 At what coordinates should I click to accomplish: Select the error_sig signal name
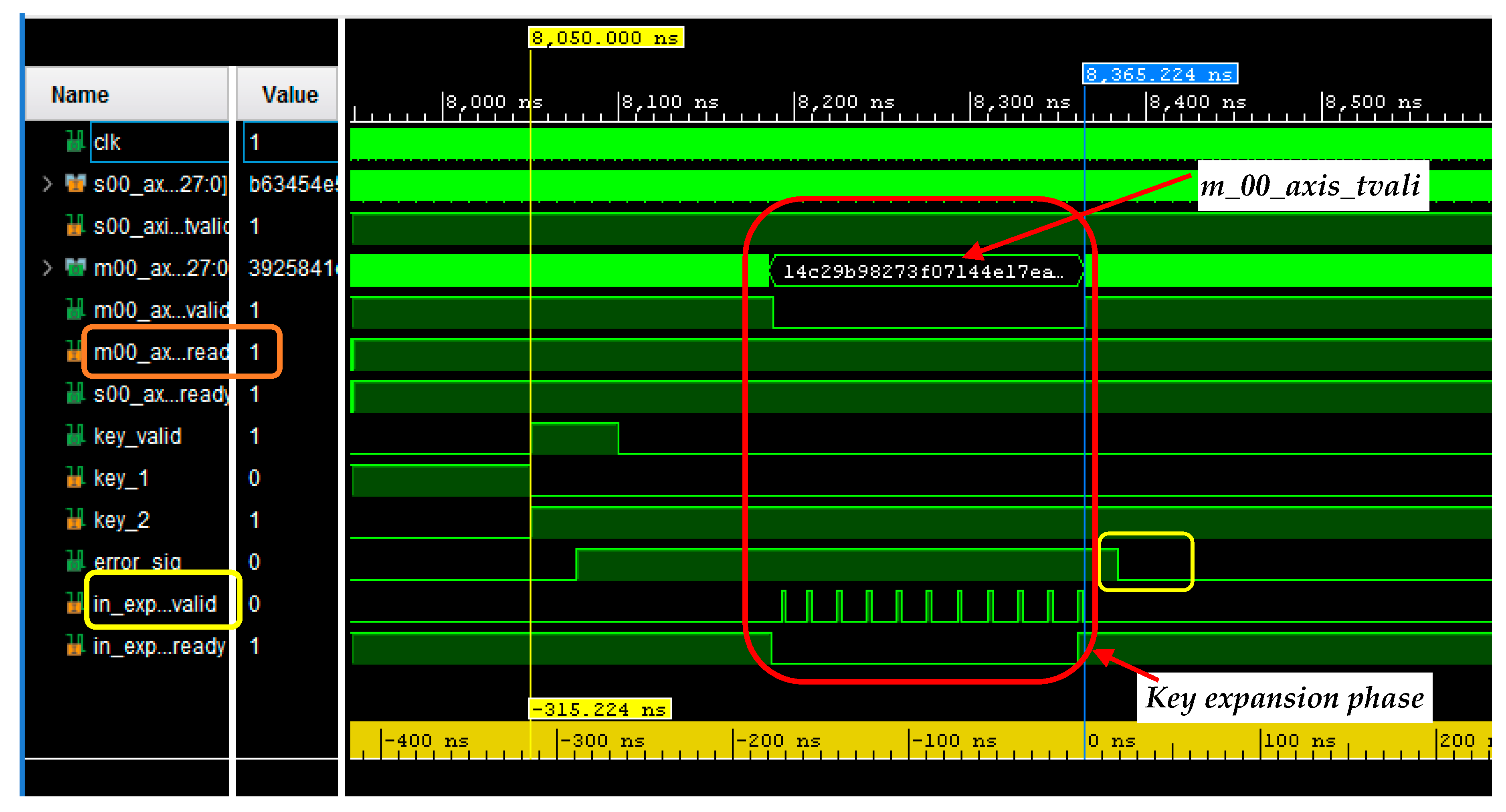pos(137,562)
